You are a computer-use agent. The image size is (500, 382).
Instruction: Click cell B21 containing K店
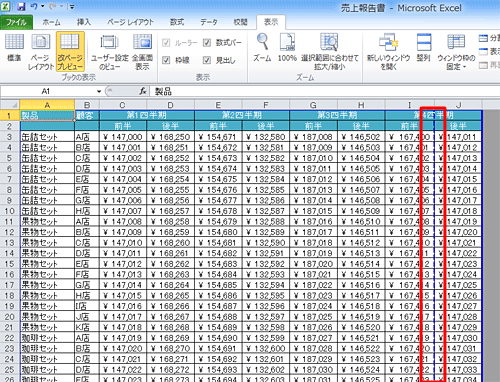(87, 327)
